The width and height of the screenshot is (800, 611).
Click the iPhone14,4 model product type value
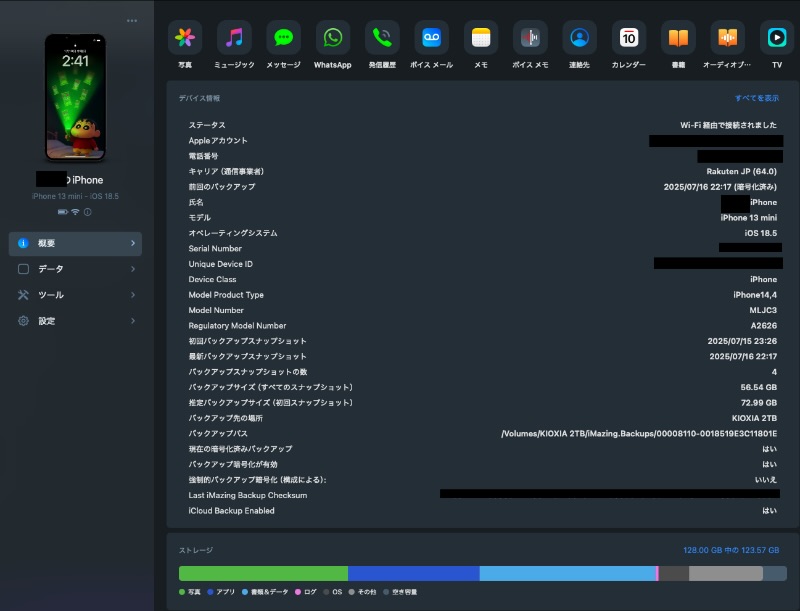[x=755, y=295]
